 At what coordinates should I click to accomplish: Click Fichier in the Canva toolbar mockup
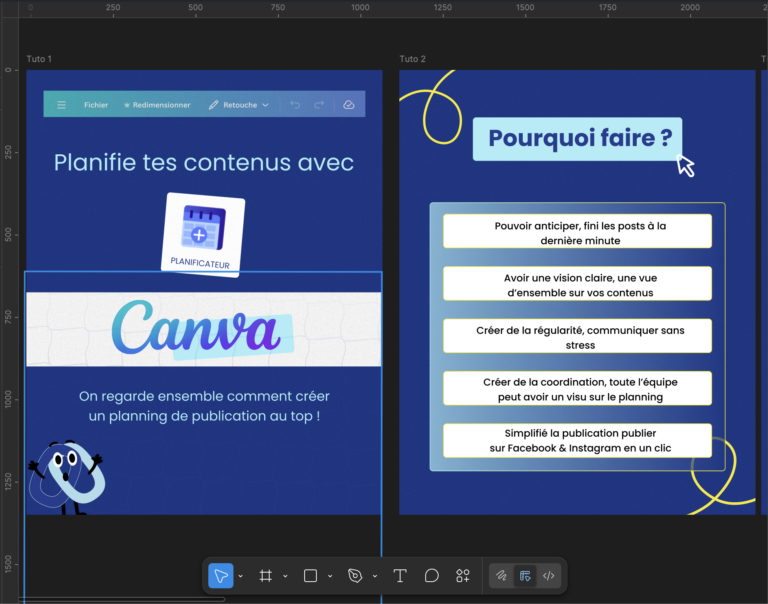point(96,105)
